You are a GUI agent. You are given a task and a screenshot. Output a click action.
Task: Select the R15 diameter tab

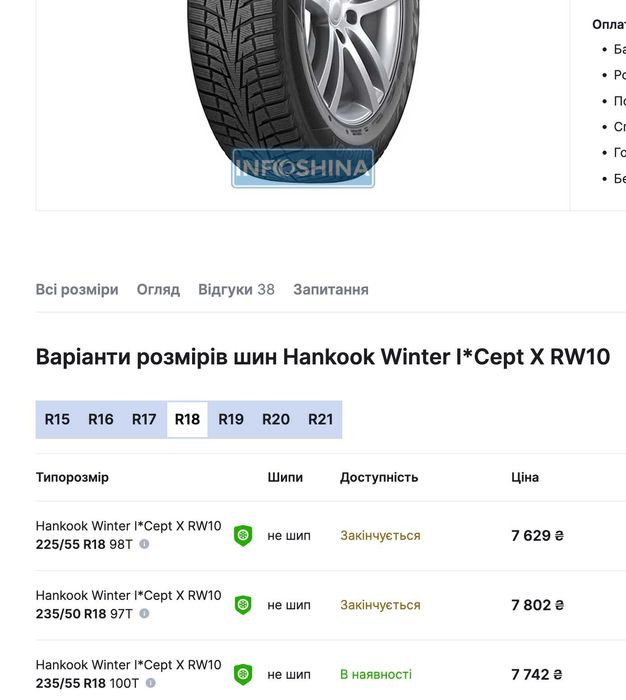click(x=57, y=420)
